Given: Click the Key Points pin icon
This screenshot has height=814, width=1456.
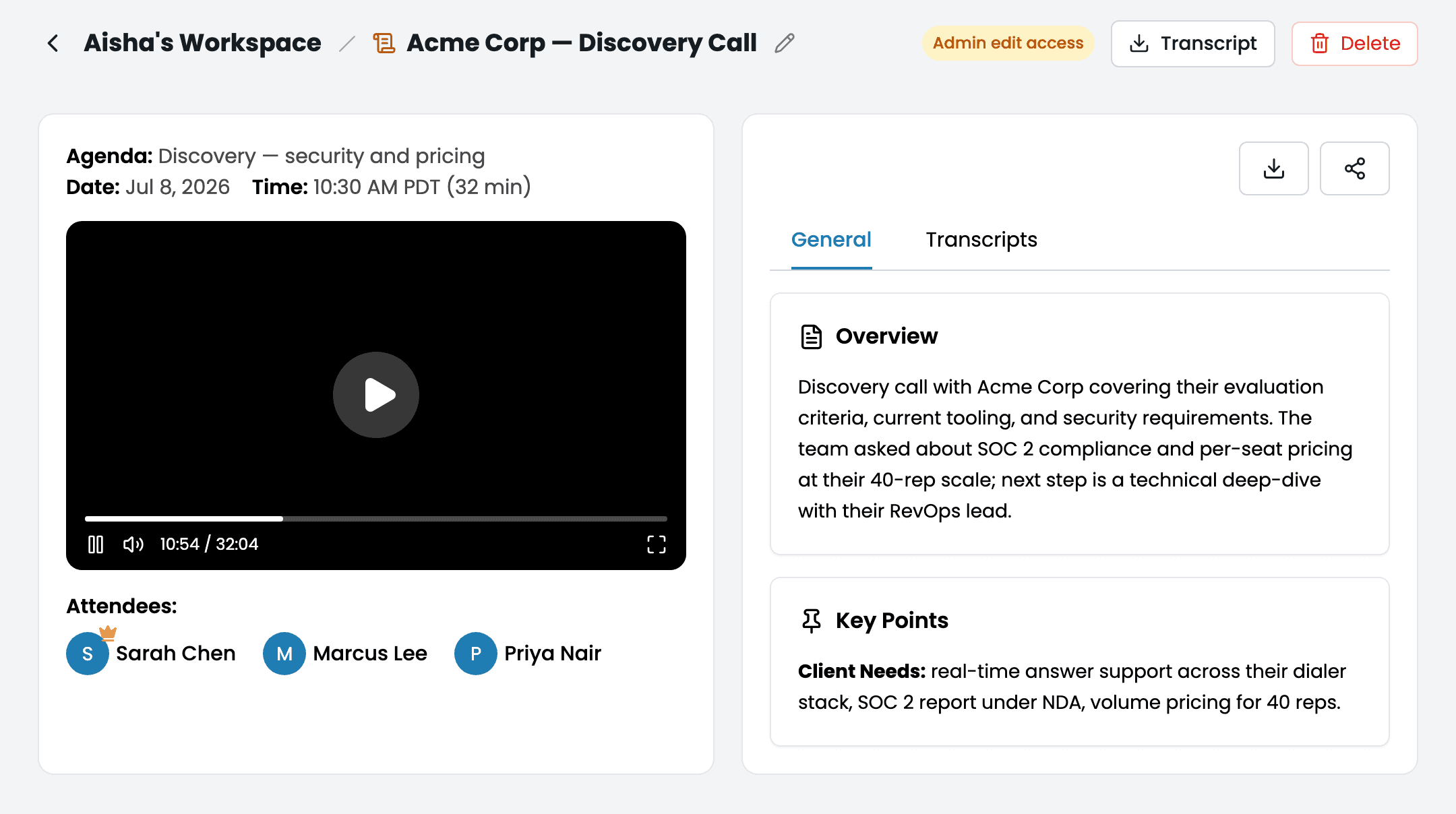Looking at the screenshot, I should coord(812,621).
